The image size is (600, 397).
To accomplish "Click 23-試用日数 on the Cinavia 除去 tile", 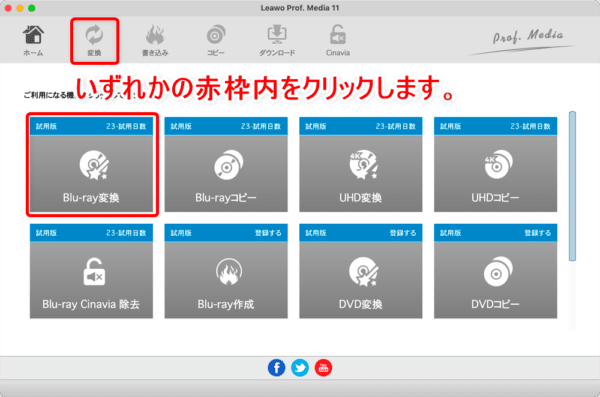I will tap(126, 233).
